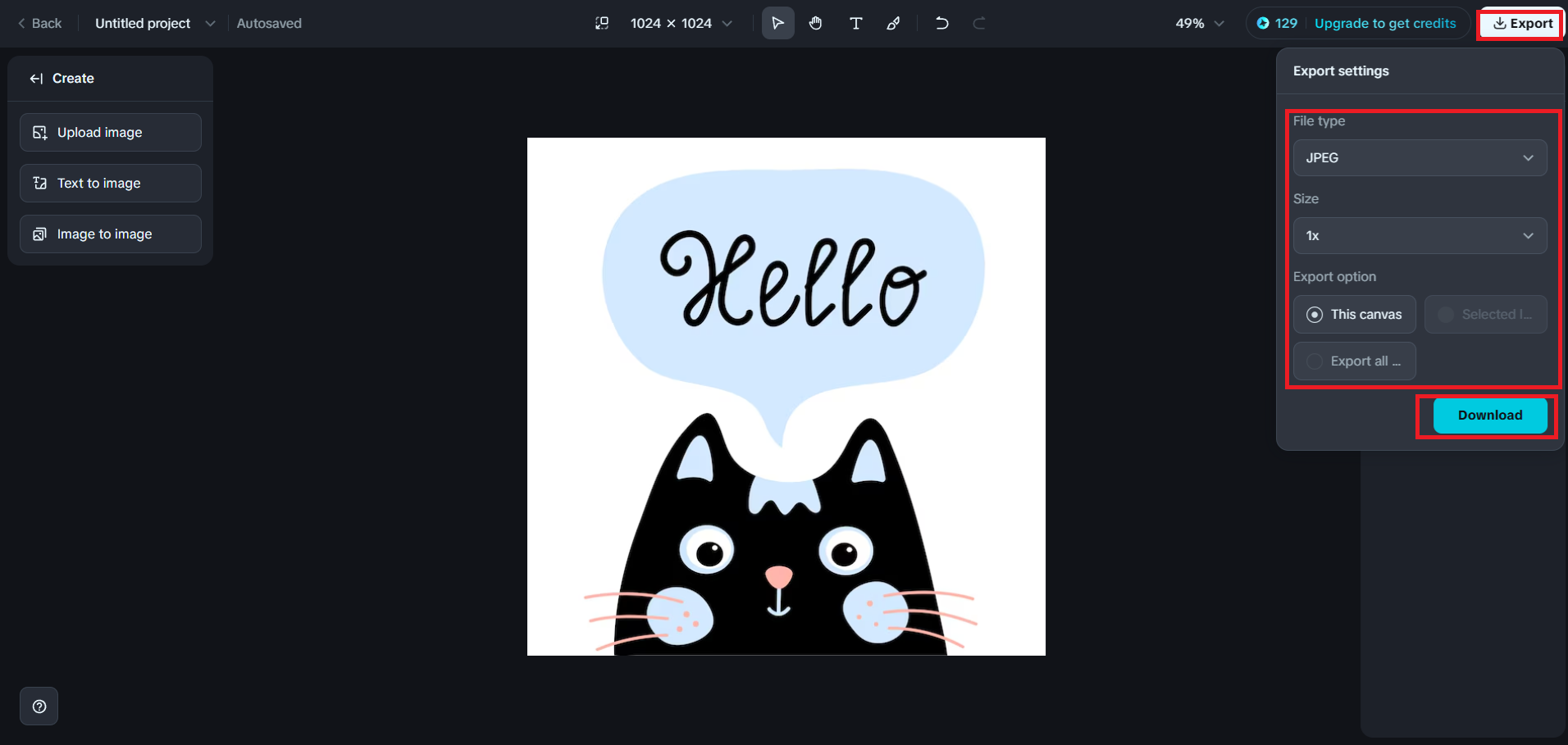Choose the Text tool
Viewport: 1568px width, 745px height.
coord(855,23)
